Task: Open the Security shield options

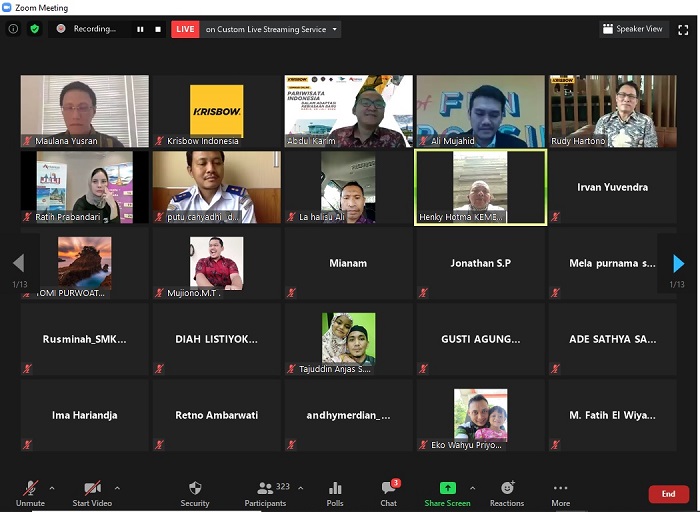Action: (195, 492)
